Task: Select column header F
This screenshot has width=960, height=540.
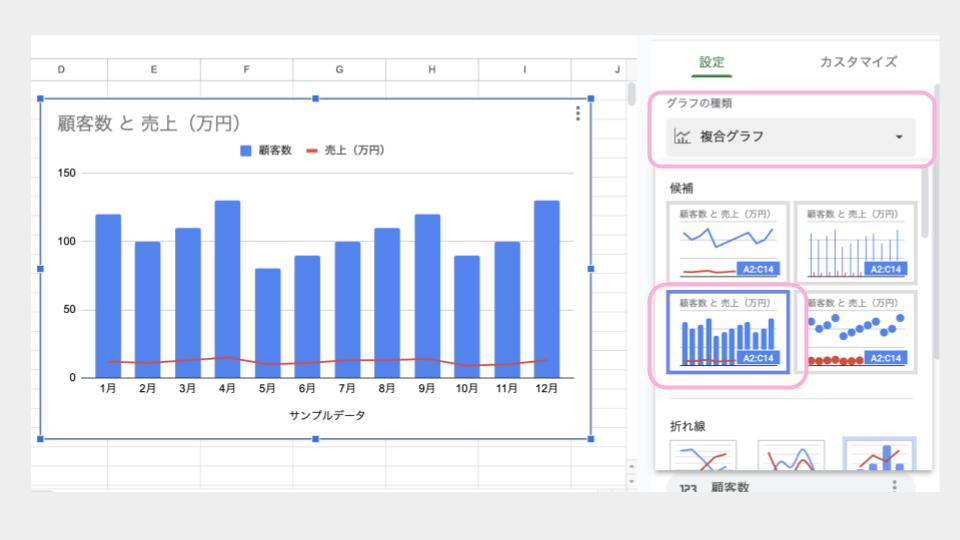Action: pyautogui.click(x=246, y=69)
